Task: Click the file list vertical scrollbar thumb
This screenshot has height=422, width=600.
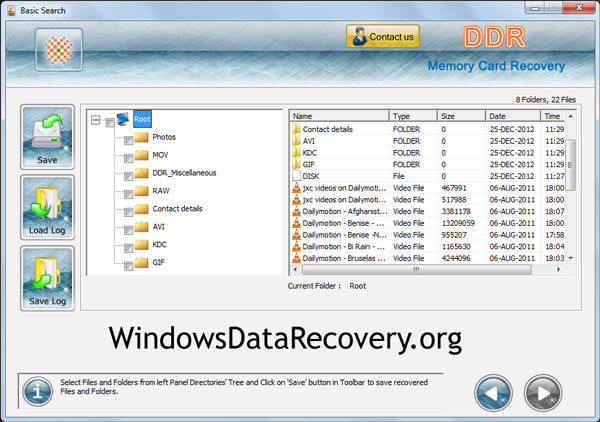Action: pos(570,165)
